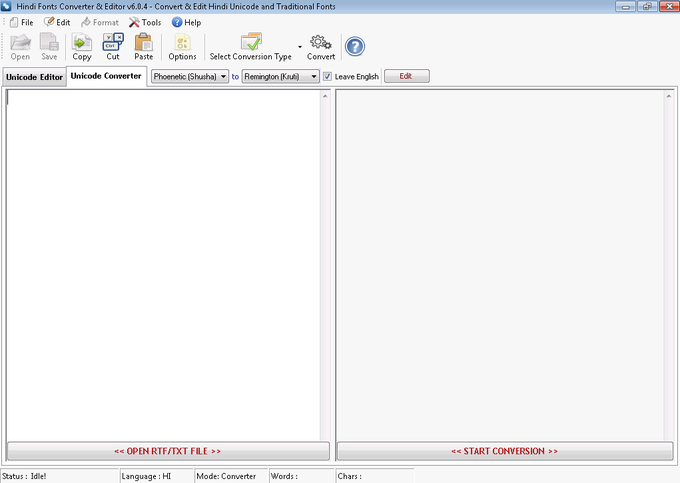Click the Convert gears icon
Viewport: 680px width, 483px height.
[x=321, y=47]
